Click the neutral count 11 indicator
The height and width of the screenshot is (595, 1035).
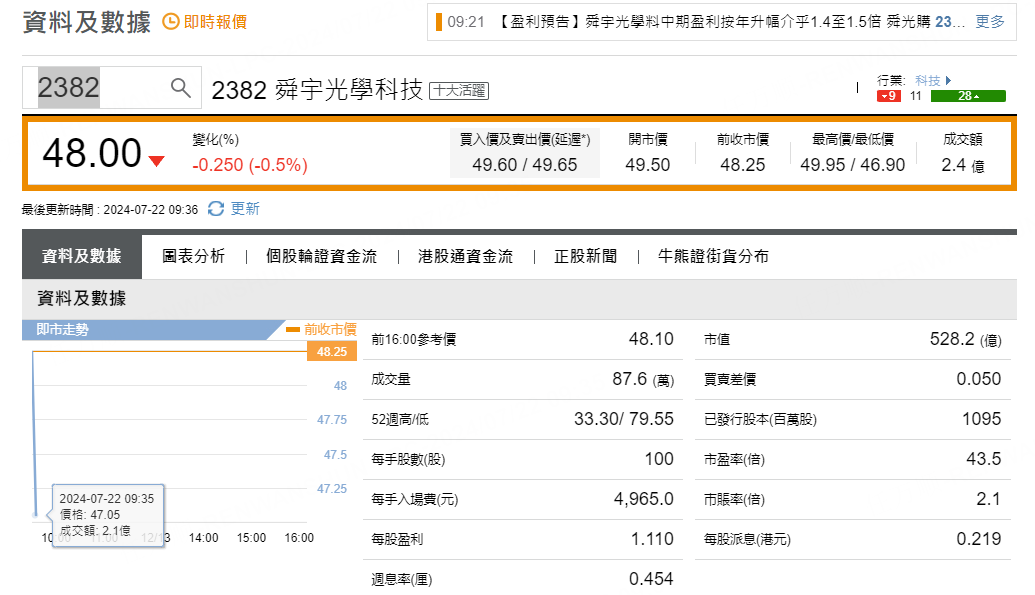click(916, 96)
